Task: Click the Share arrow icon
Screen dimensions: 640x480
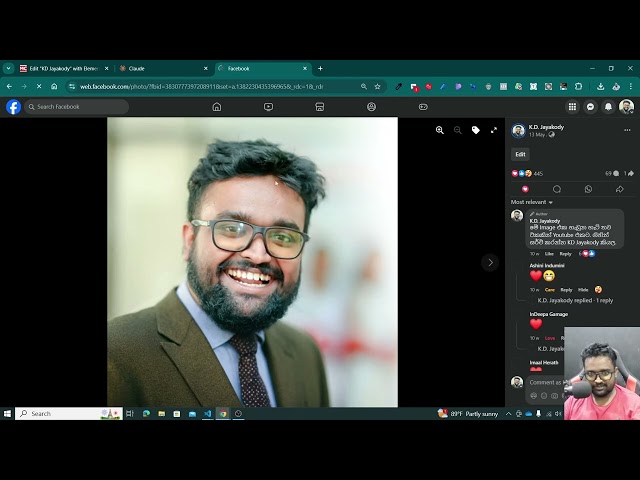Action: click(x=620, y=189)
